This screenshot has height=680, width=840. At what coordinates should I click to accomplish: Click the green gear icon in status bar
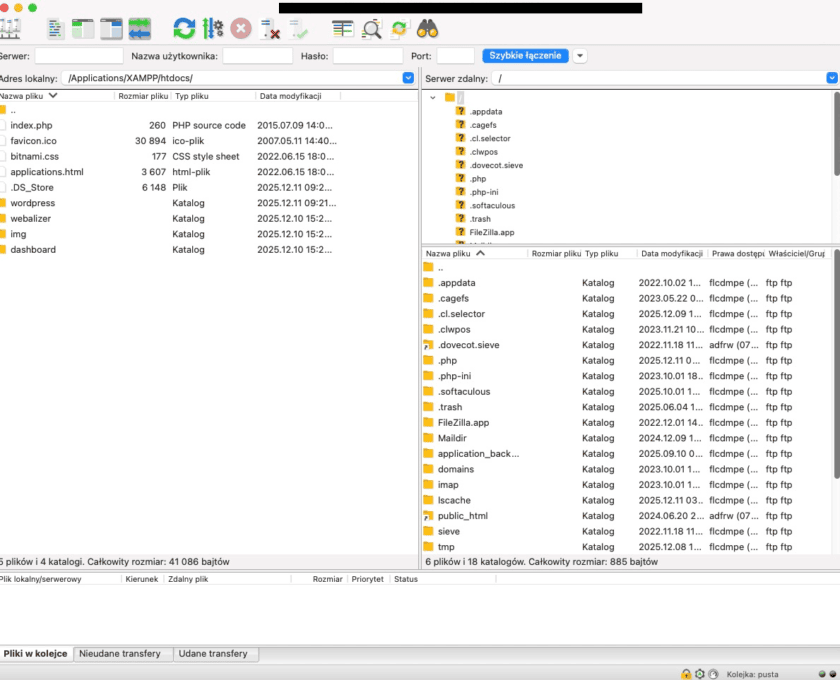(702, 673)
